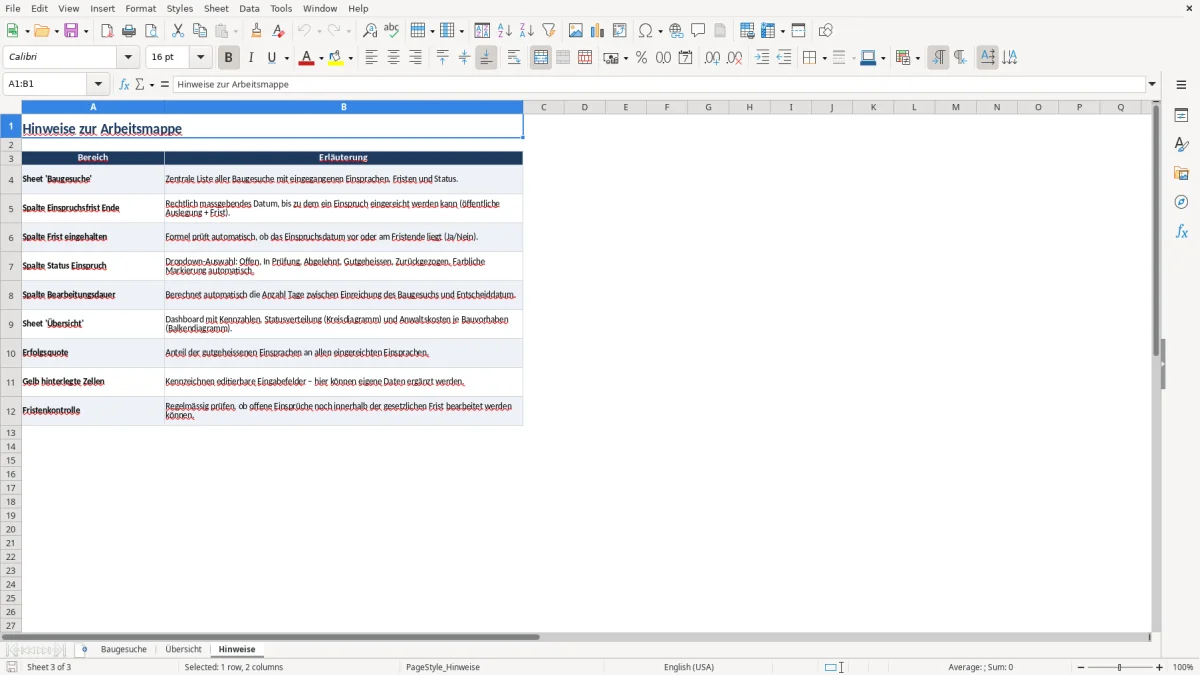Click the Add Decimal Place icon

point(712,58)
